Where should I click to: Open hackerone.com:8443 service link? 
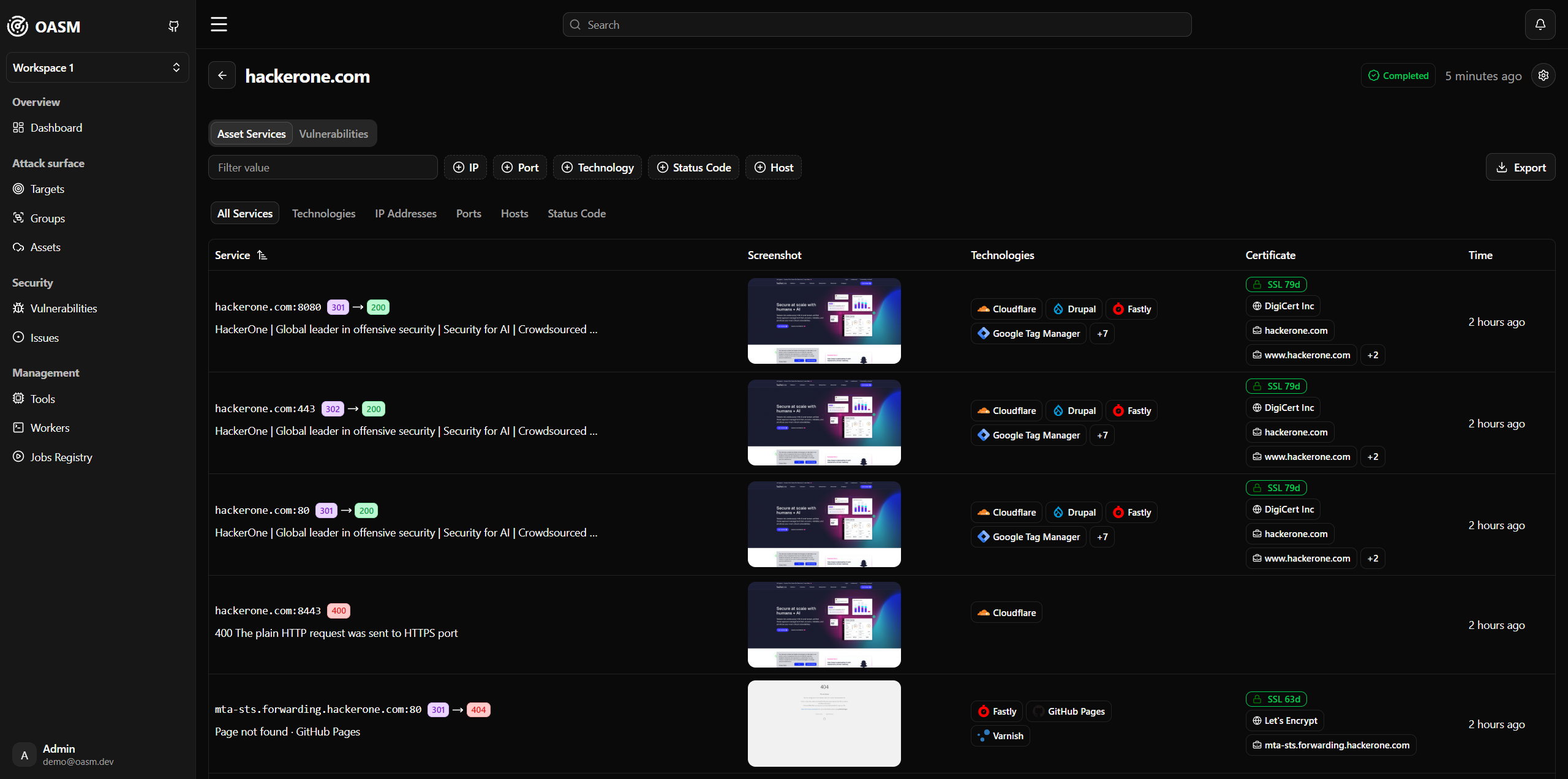(268, 611)
